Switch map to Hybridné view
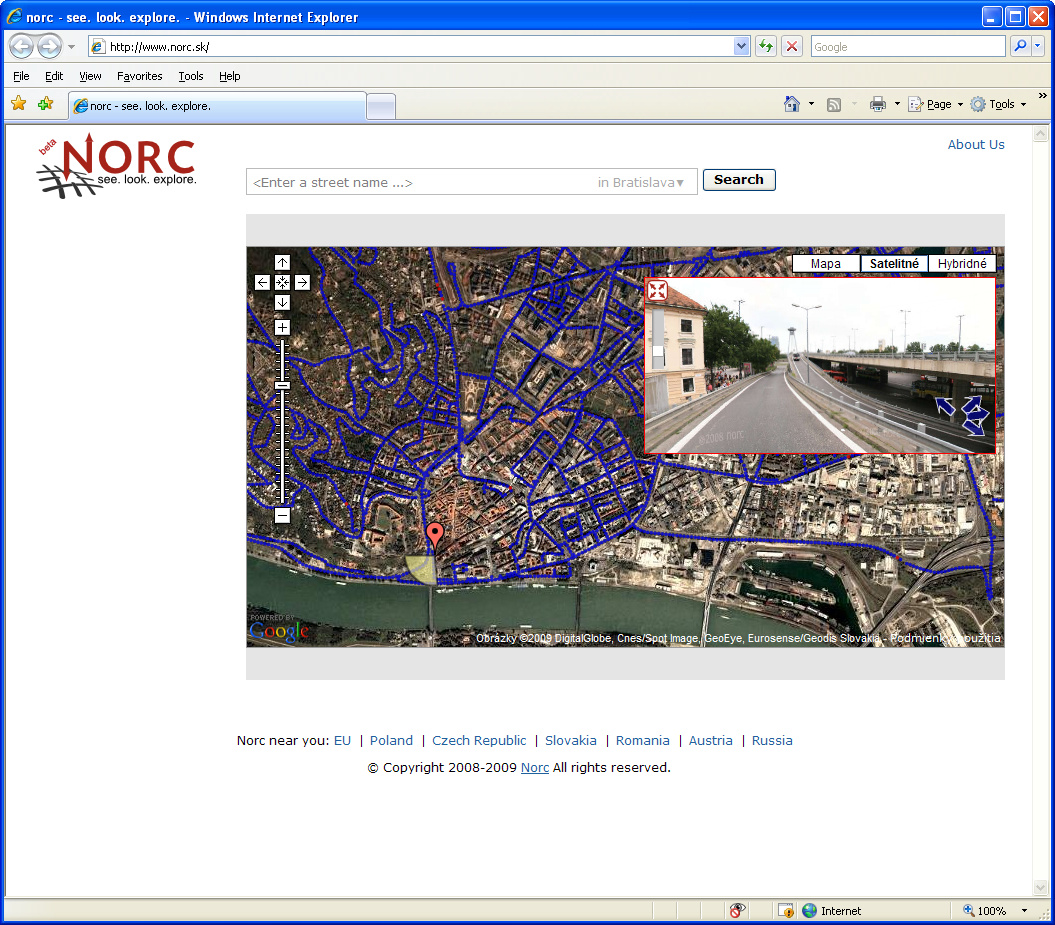The height and width of the screenshot is (925, 1055). coord(962,264)
